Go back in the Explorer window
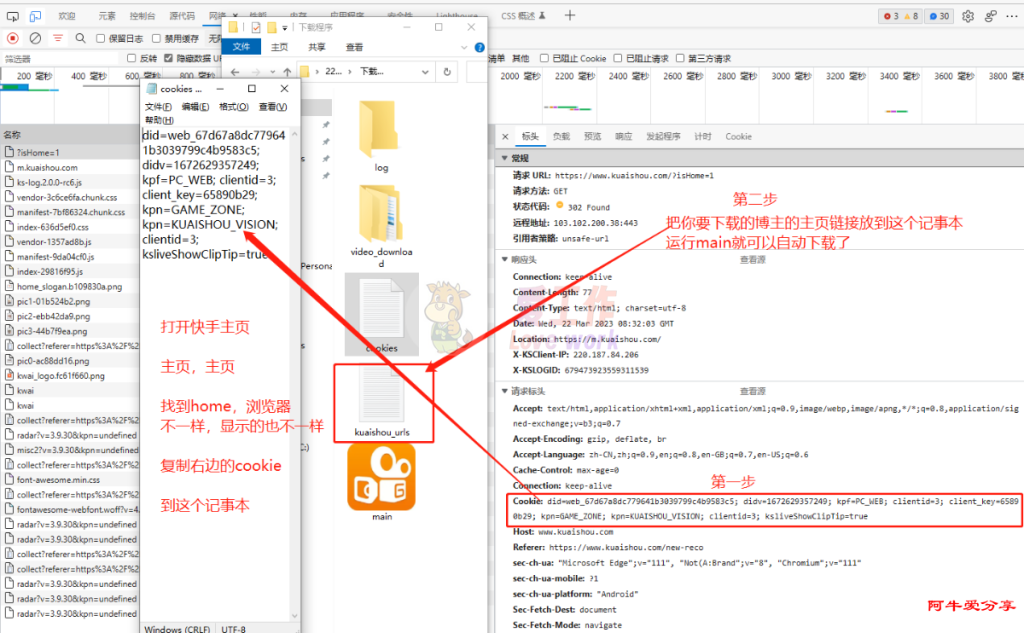The image size is (1024, 633). click(235, 72)
